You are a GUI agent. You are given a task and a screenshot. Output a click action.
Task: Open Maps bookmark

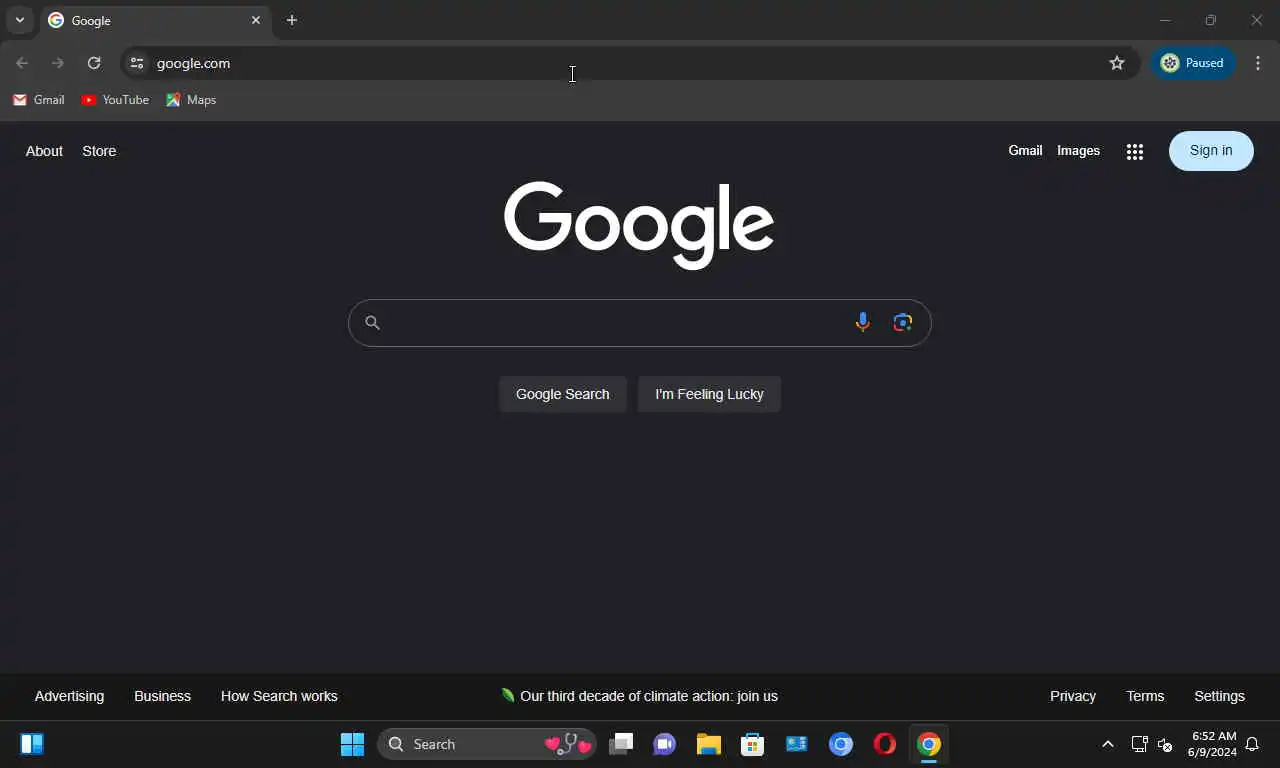click(x=191, y=100)
